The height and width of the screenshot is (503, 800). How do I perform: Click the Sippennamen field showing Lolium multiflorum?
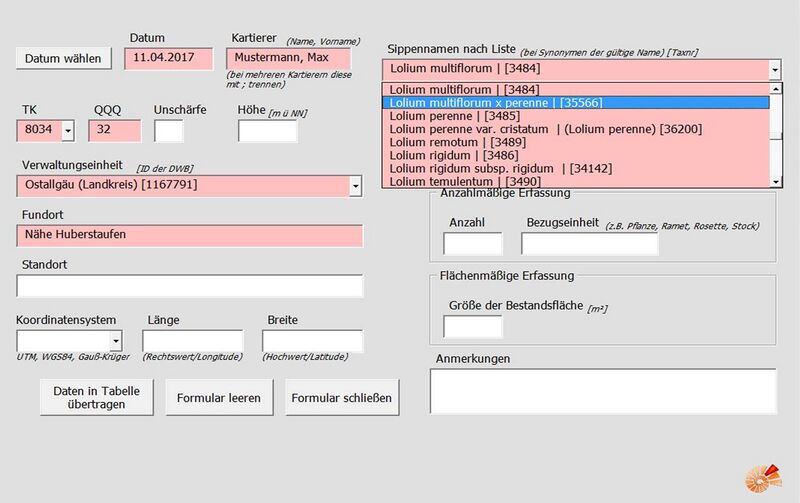tap(576, 69)
